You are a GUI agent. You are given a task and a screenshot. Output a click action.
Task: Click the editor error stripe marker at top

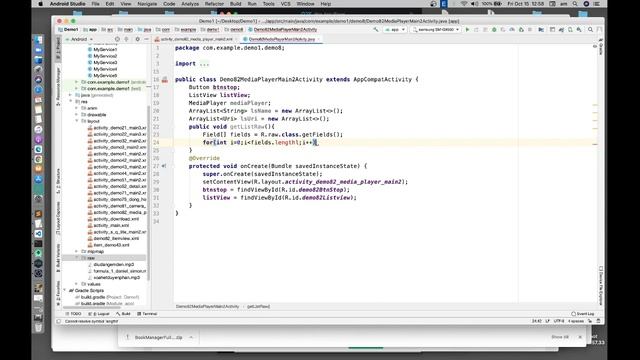tap(595, 46)
